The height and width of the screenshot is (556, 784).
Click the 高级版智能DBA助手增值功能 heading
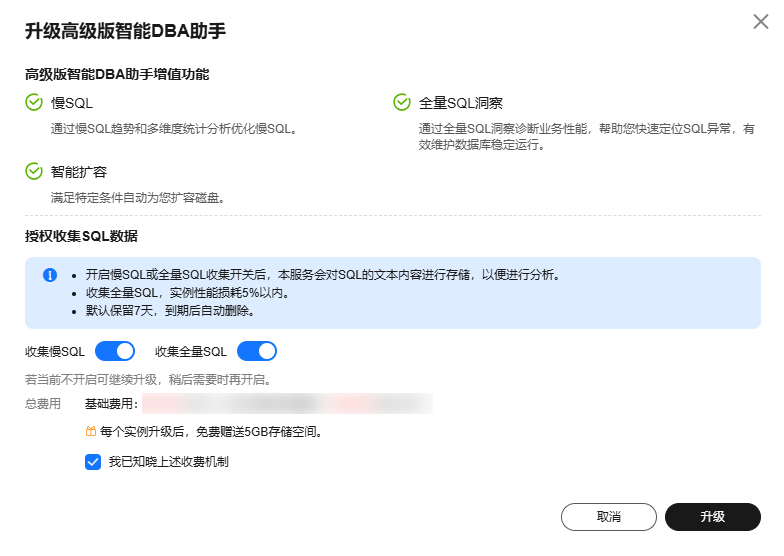pos(117,74)
